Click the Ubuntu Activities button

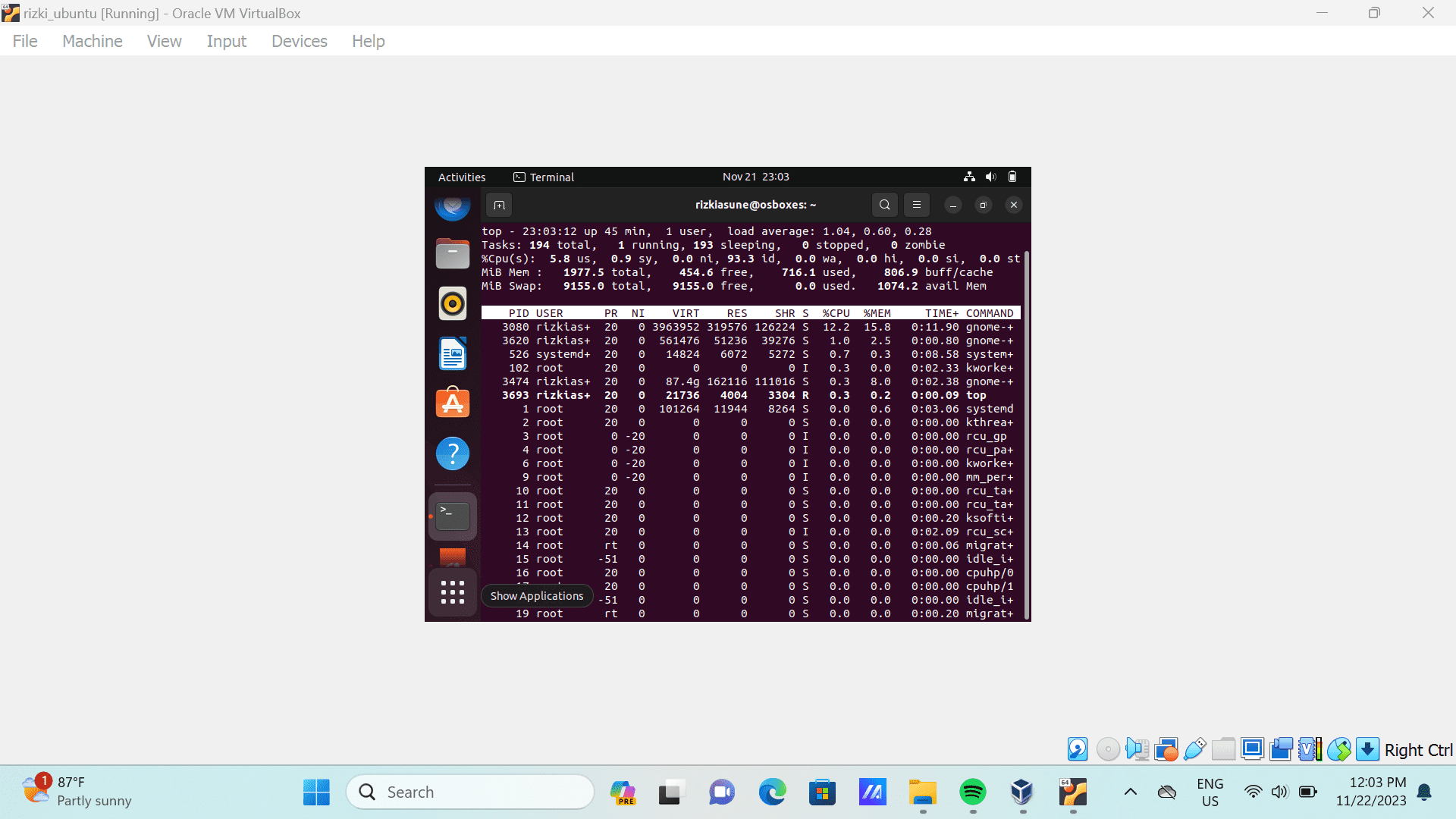462,177
